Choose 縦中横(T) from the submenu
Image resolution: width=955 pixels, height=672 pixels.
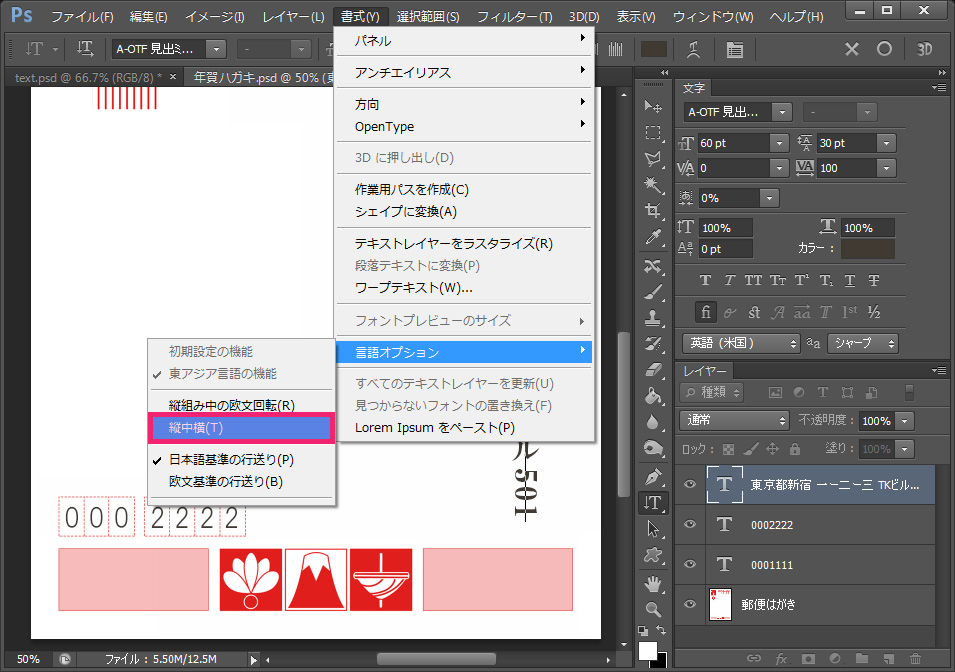click(238, 428)
